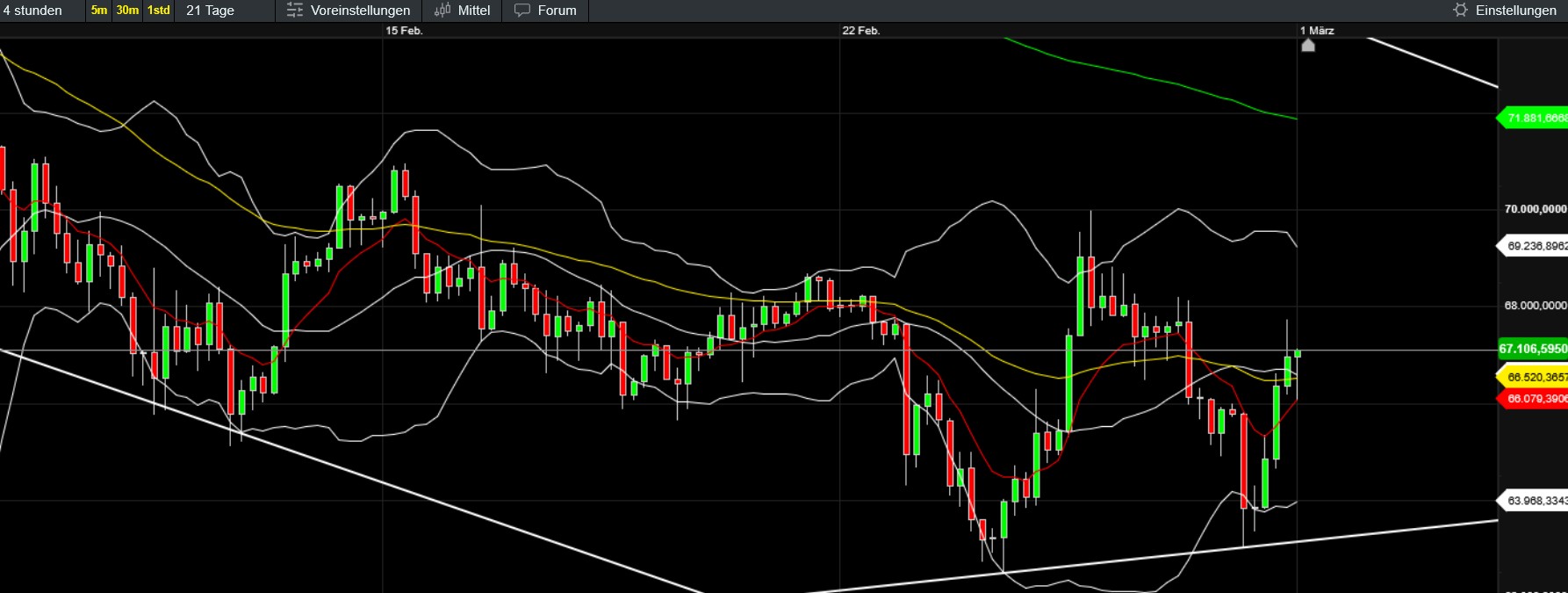Open Einstellungen via the gear icon
The image size is (1568, 593).
pos(1460,11)
